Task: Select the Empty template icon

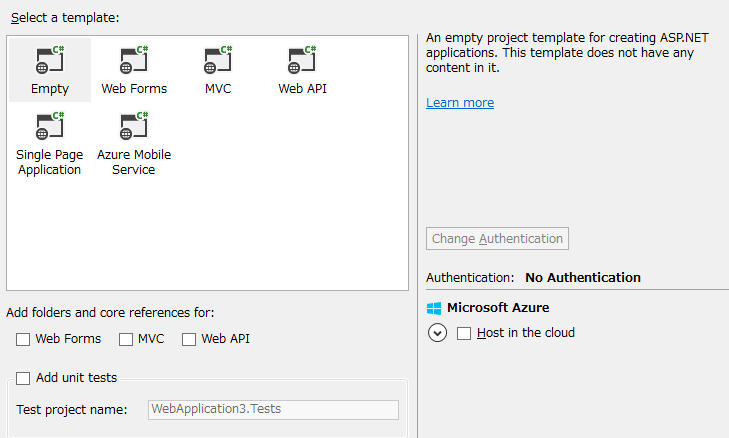Action: coord(49,61)
